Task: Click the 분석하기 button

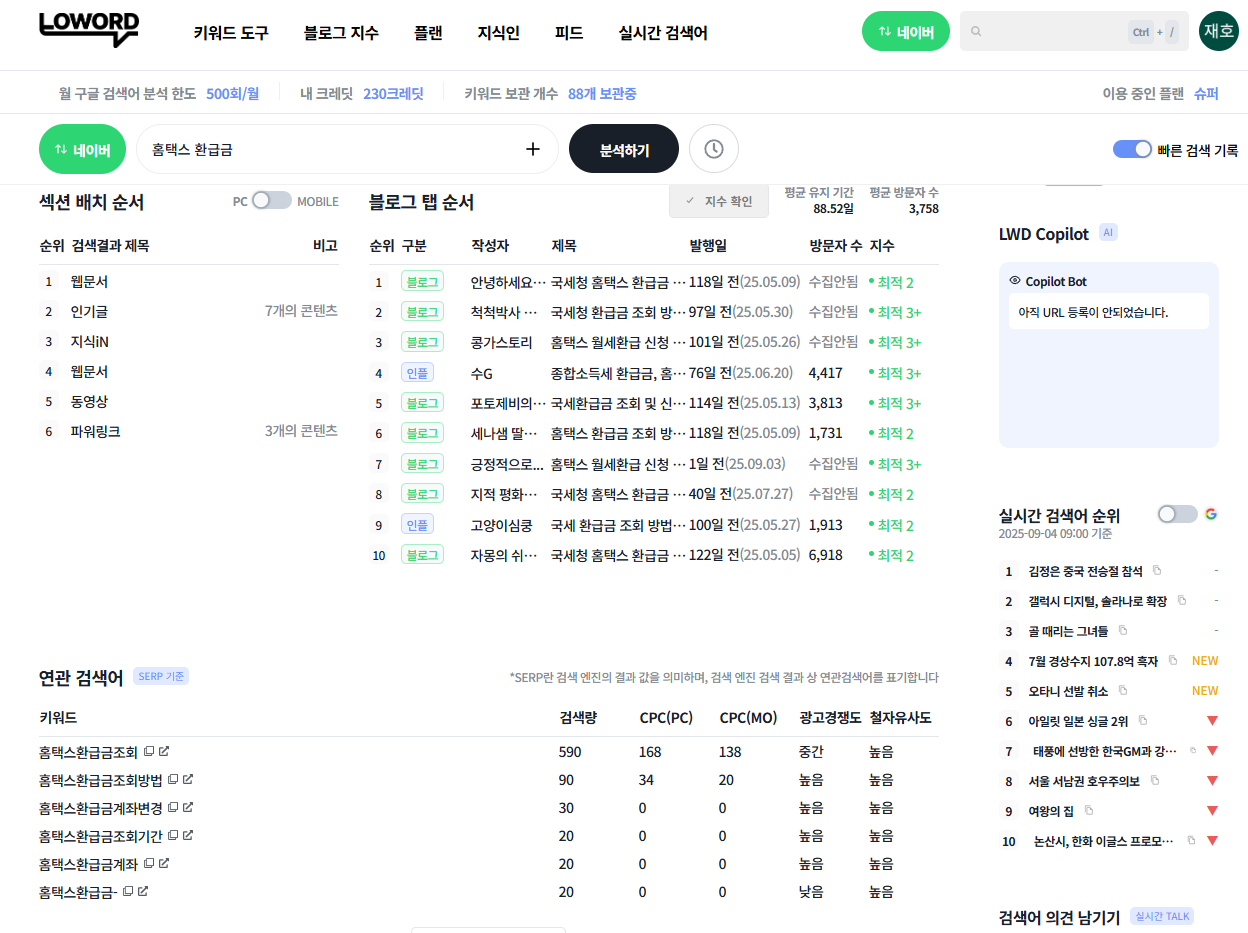Action: (624, 149)
